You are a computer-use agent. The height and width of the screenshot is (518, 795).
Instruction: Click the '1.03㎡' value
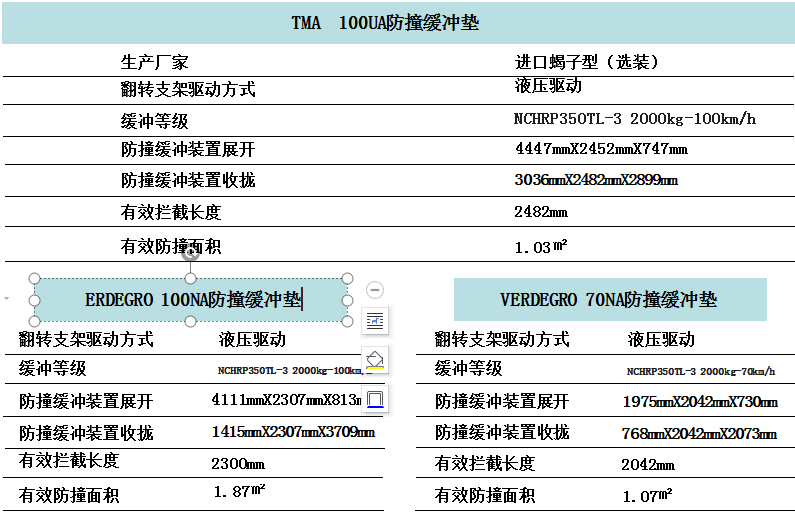pyautogui.click(x=540, y=246)
